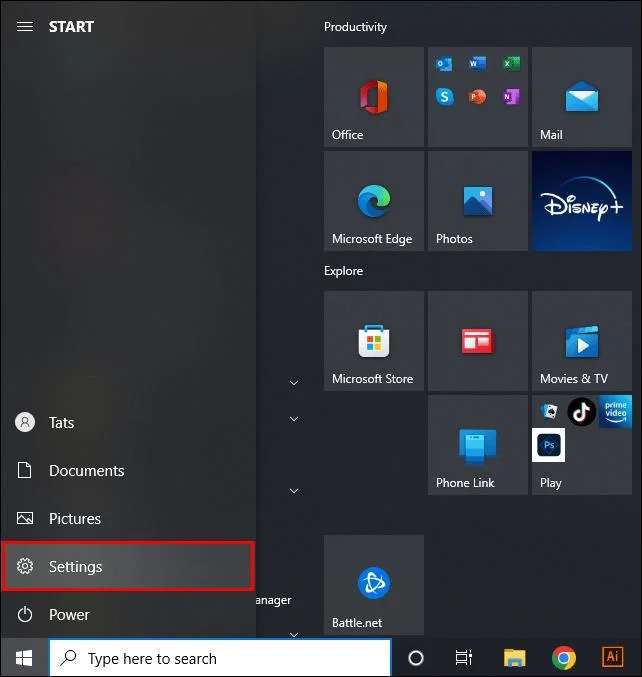Open Photoshop icon in Play folder
This screenshot has width=642, height=677.
tap(548, 445)
